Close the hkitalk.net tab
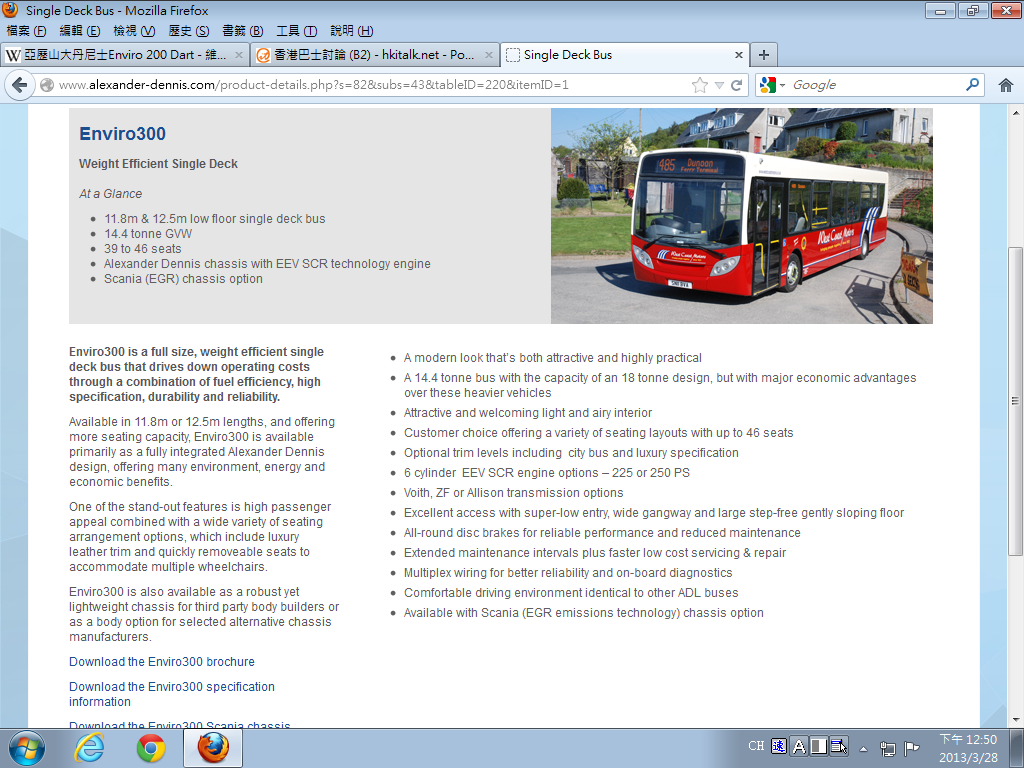Screen dimensions: 1024x768 tap(488, 56)
